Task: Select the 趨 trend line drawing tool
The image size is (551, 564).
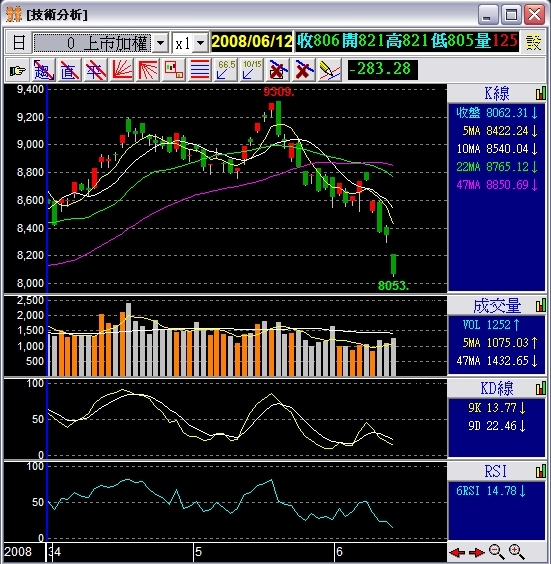Action: coord(44,70)
